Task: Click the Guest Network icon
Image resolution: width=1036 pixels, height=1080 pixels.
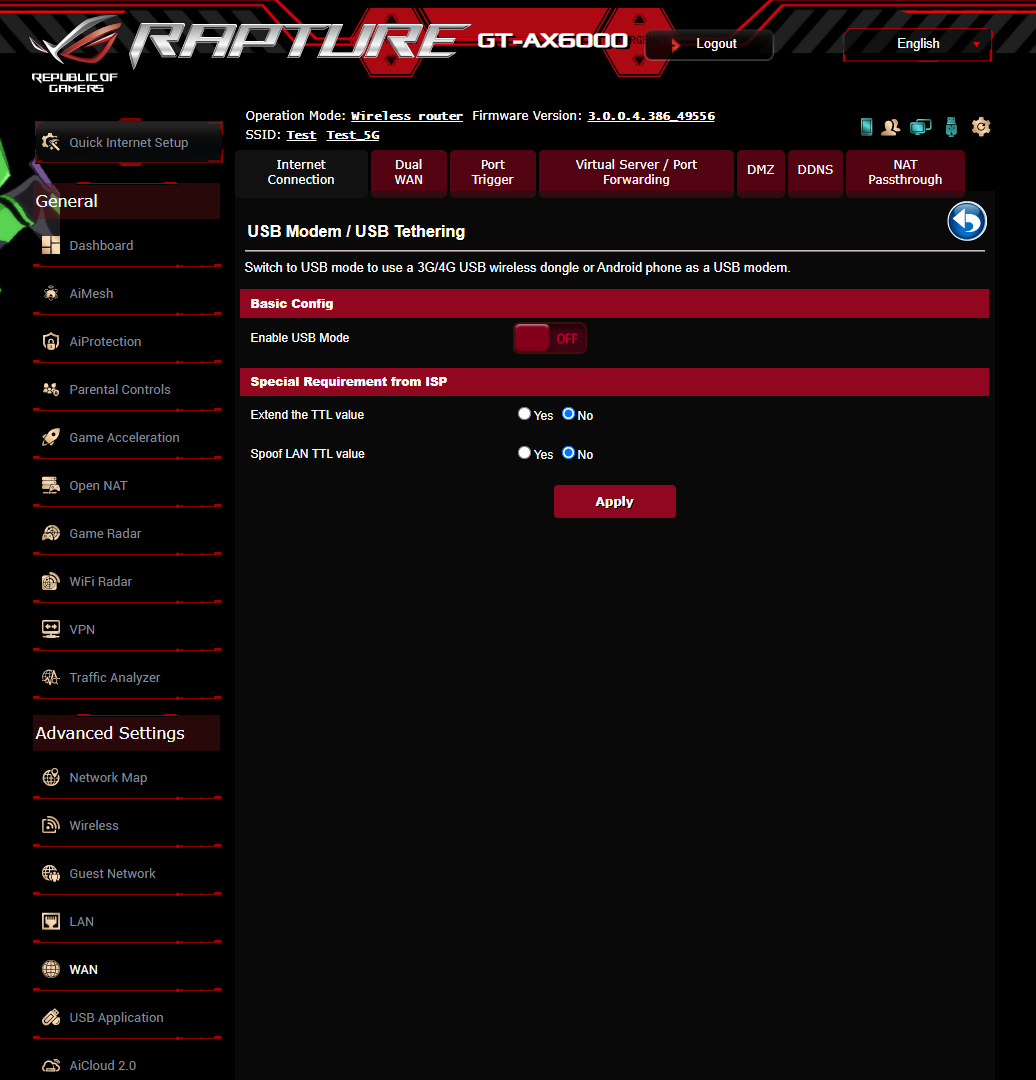Action: (51, 873)
